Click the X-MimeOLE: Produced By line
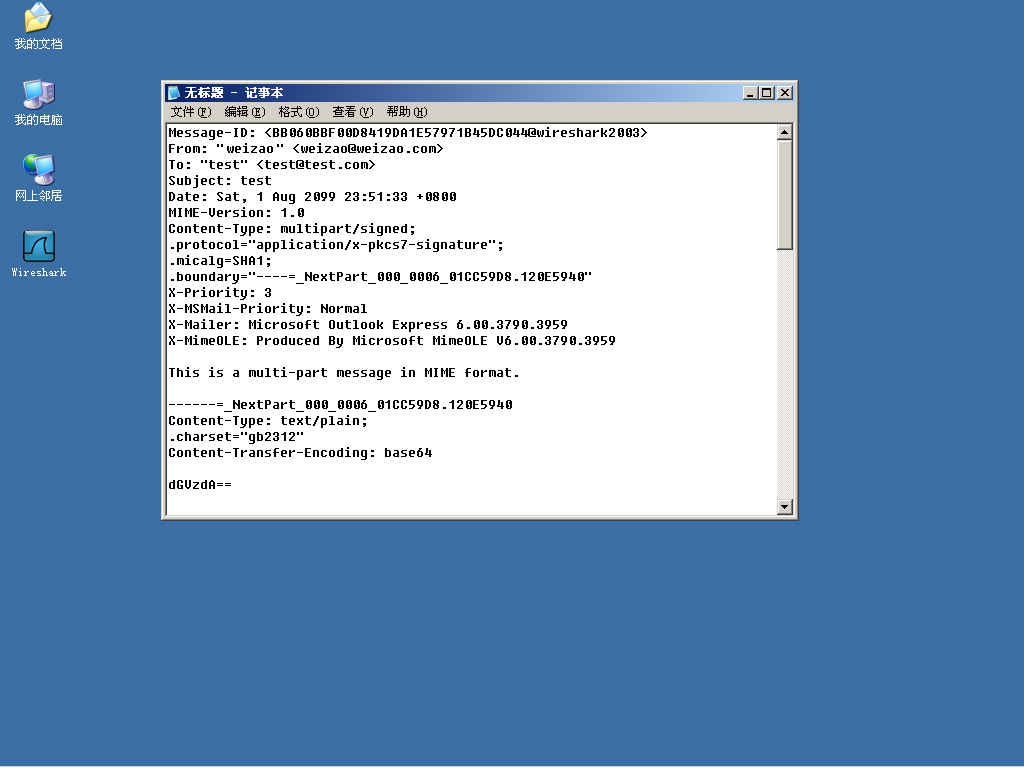 coord(392,341)
